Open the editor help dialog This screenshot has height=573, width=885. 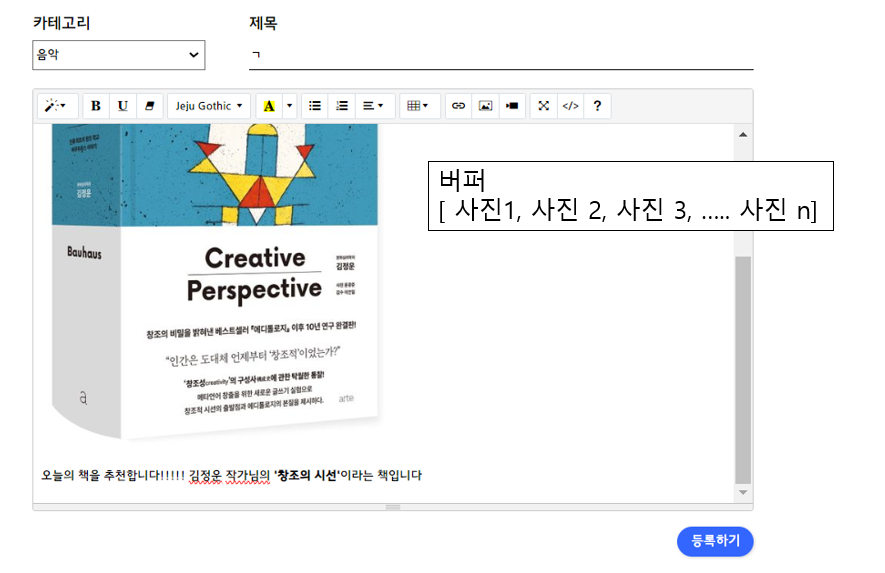click(x=597, y=106)
